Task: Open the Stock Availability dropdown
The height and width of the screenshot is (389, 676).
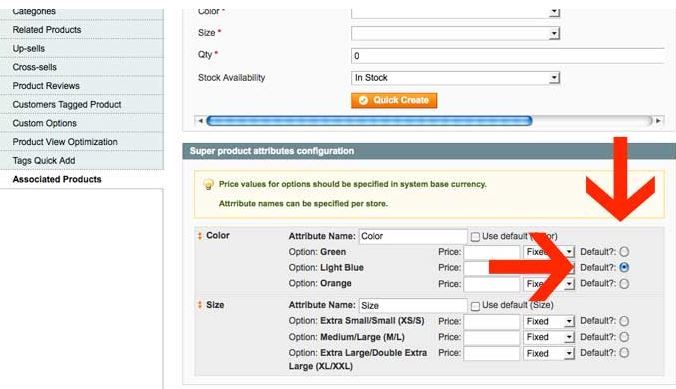Action: click(456, 78)
